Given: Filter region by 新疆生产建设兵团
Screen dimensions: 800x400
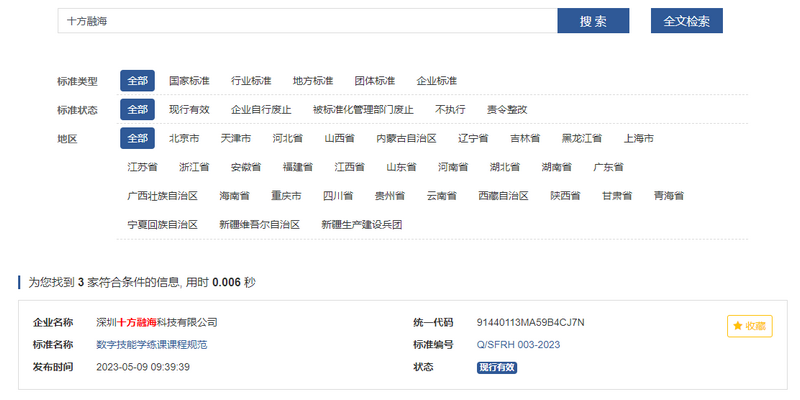Looking at the screenshot, I should point(361,225).
